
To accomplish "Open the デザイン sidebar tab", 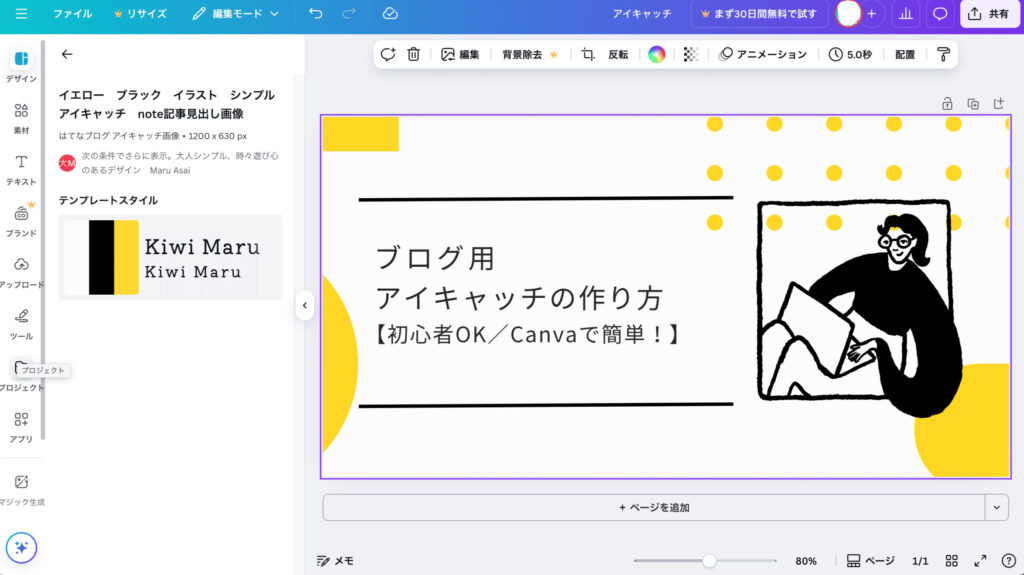I will pos(21,66).
